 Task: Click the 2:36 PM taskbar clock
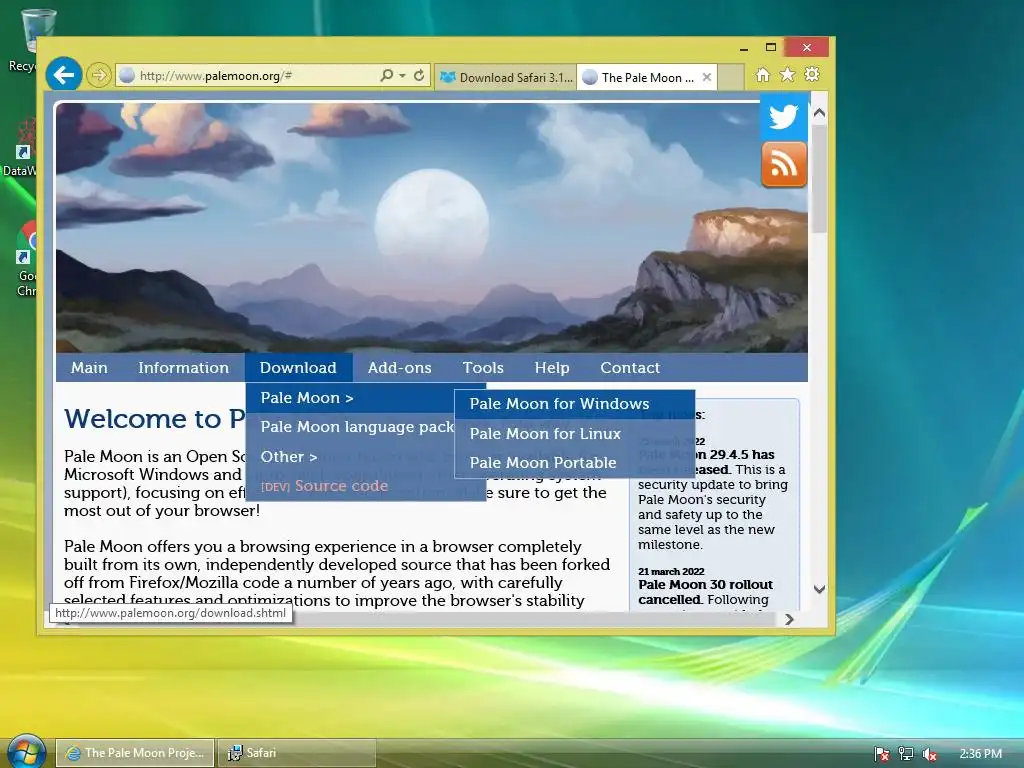tap(981, 754)
